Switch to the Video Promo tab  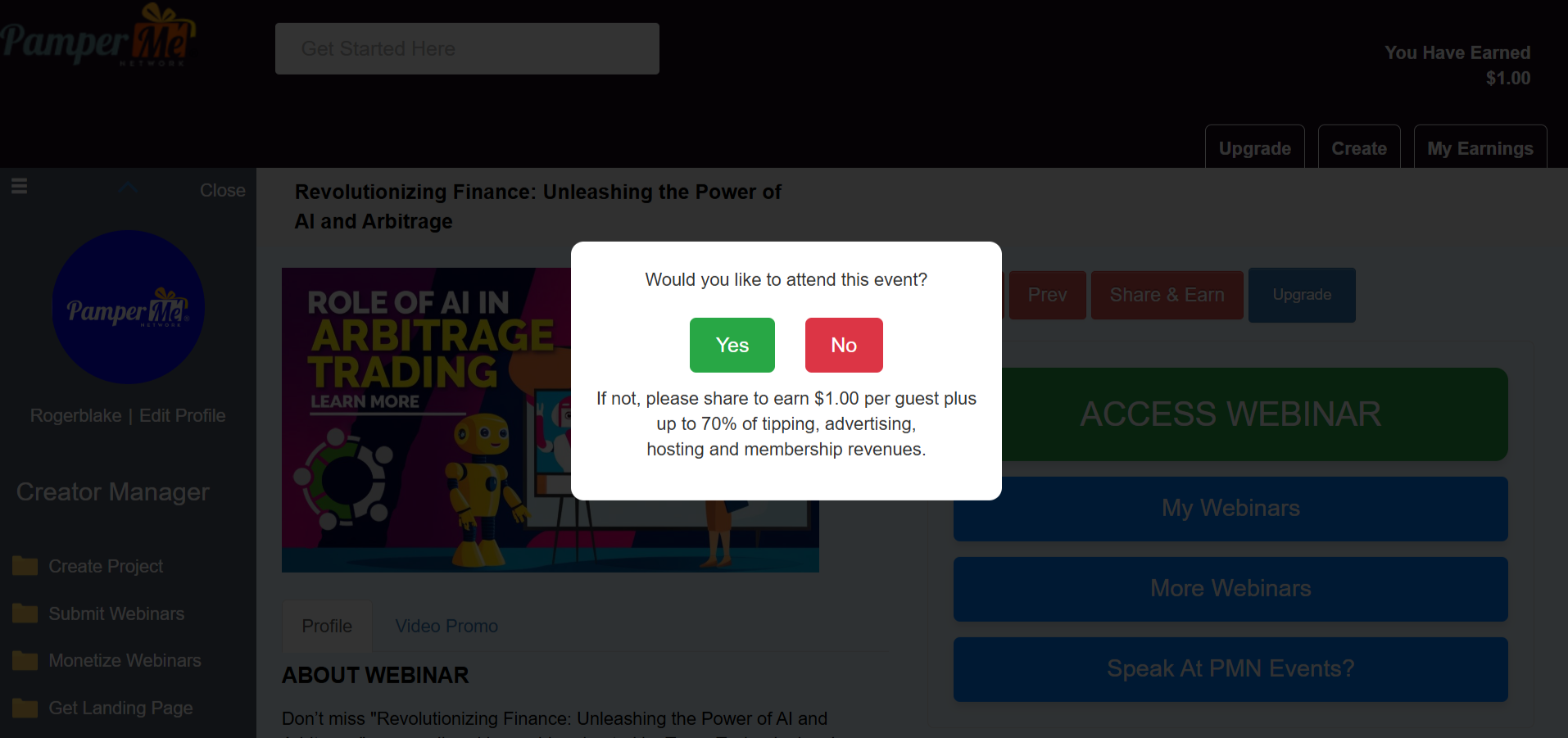pyautogui.click(x=446, y=626)
